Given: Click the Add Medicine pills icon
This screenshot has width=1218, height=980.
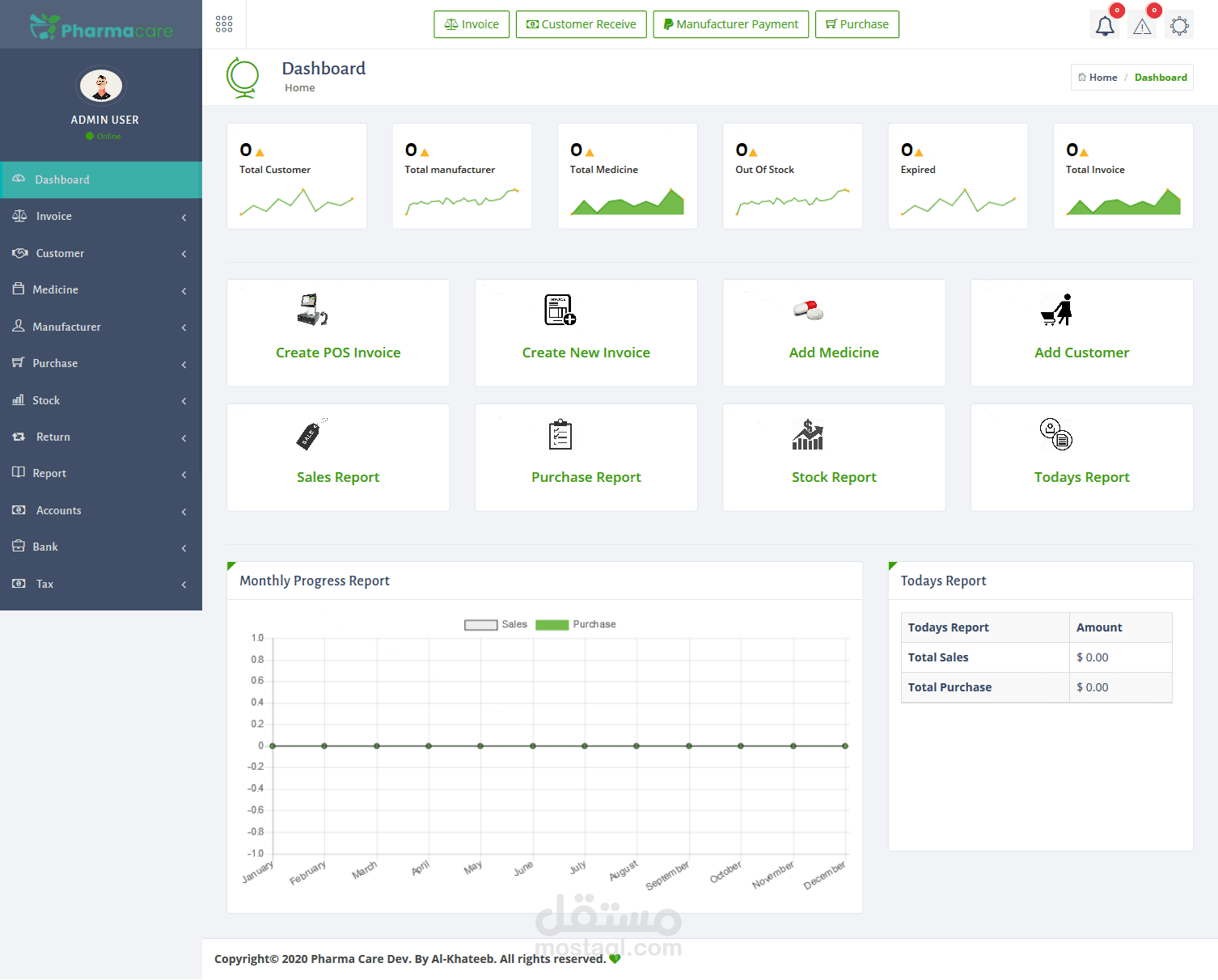Looking at the screenshot, I should pyautogui.click(x=808, y=310).
